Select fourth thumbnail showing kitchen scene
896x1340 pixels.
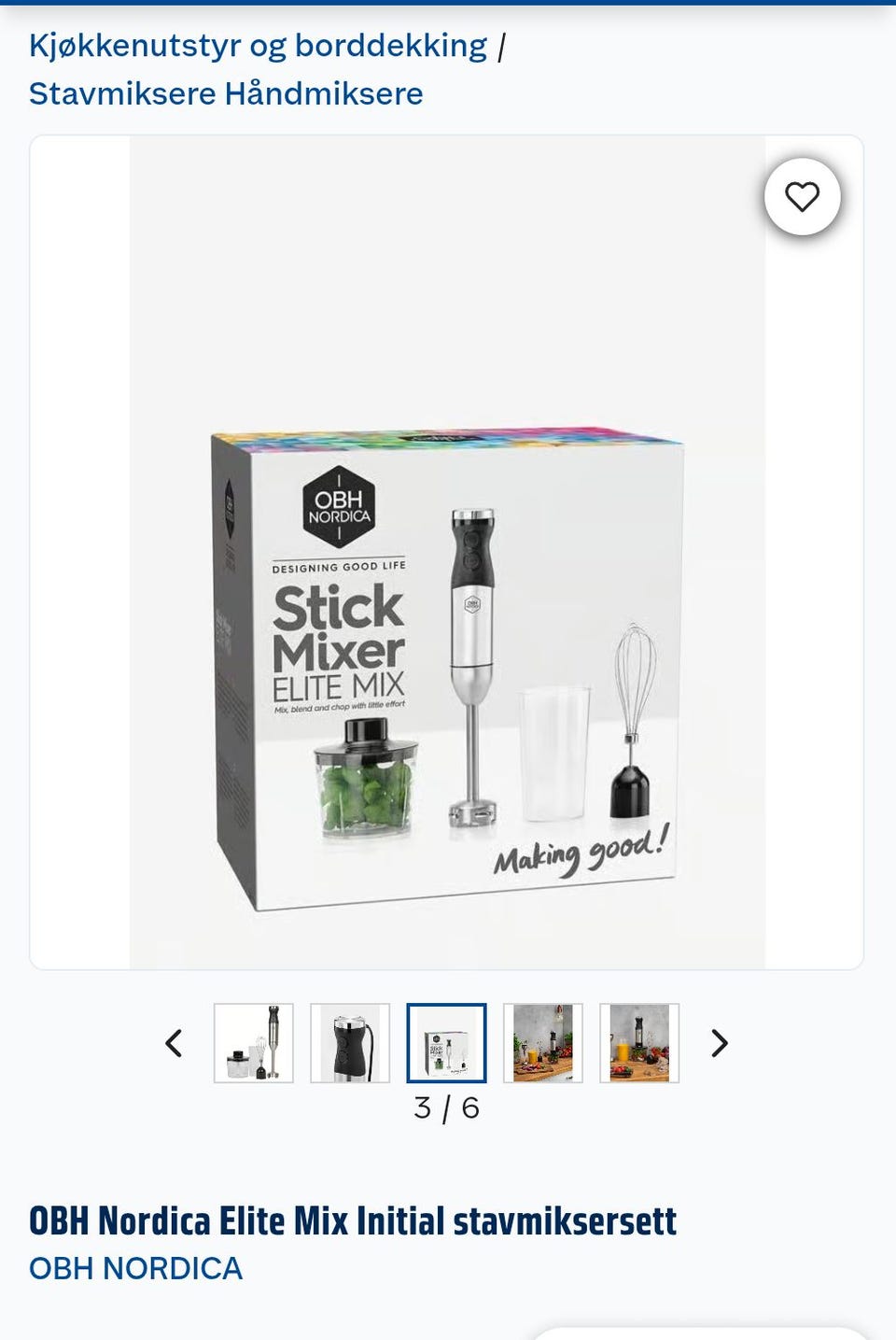543,1043
